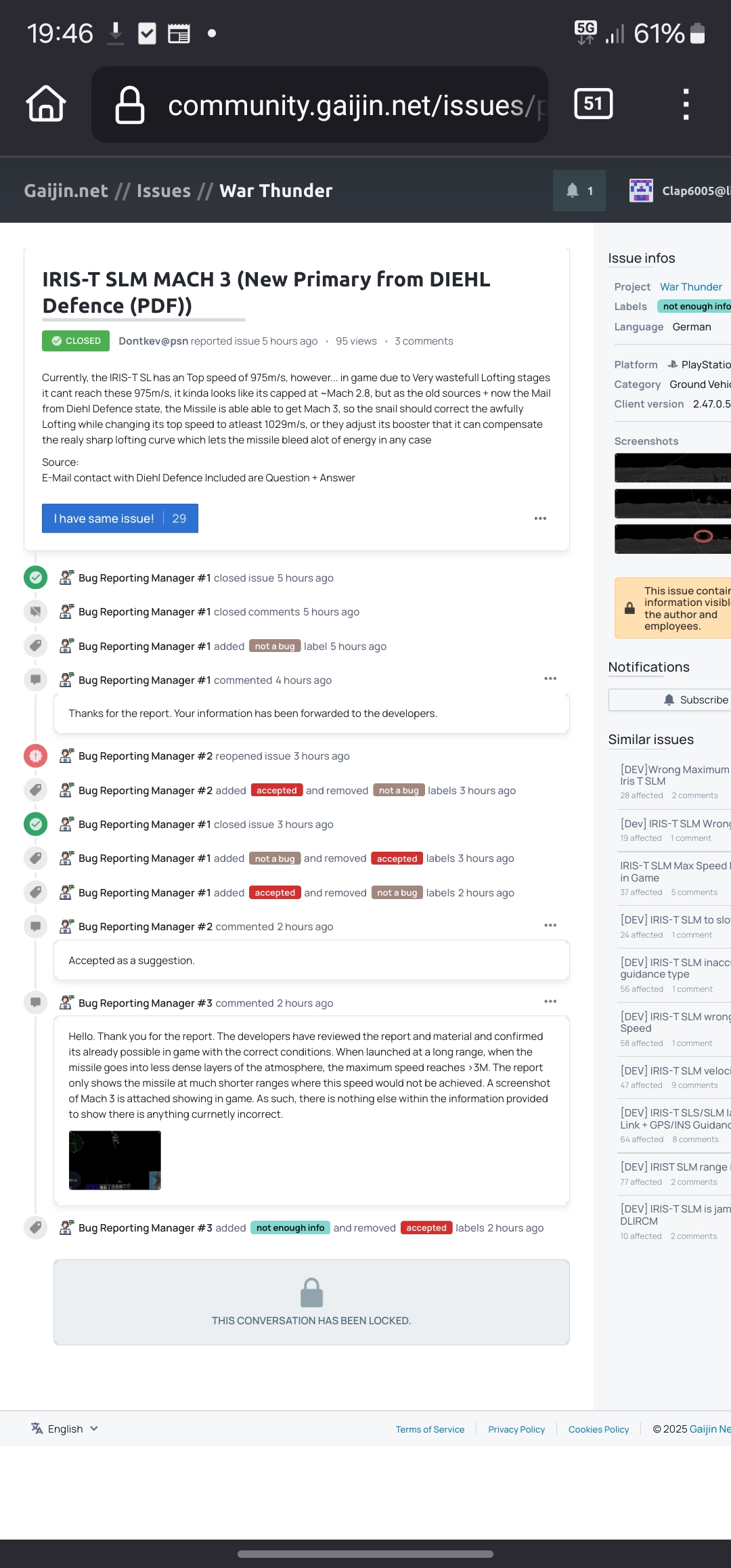Viewport: 731px width, 1568px height.
Task: Open the three-dot menu on the issue card
Action: (x=540, y=519)
